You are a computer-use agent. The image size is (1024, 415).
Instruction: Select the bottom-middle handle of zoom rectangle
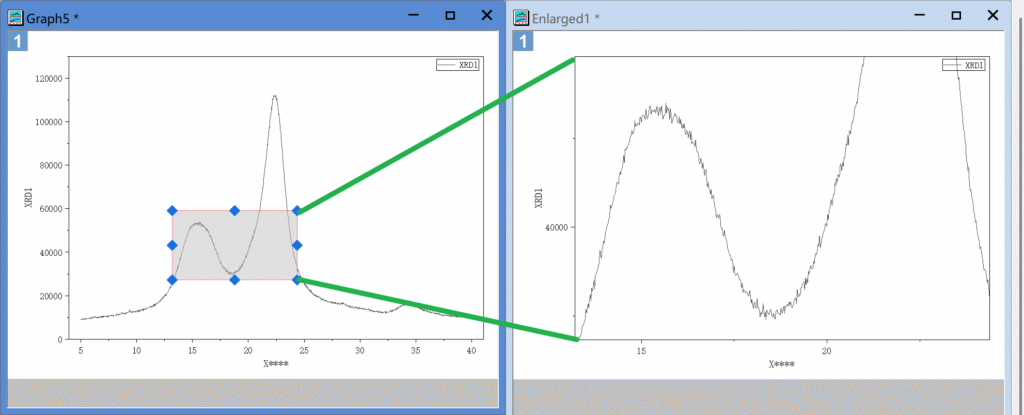tap(234, 280)
